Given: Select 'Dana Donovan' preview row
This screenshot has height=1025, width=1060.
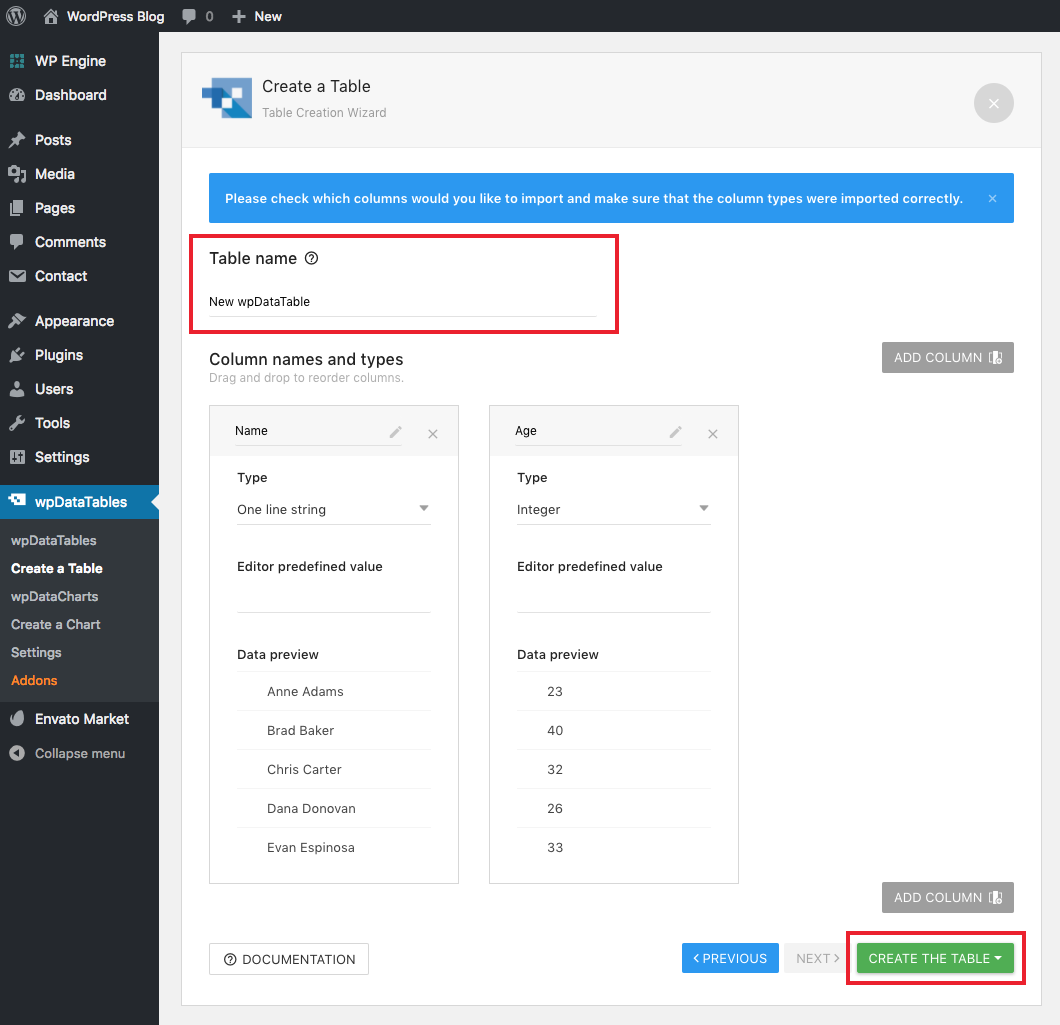Looking at the screenshot, I should [x=333, y=809].
